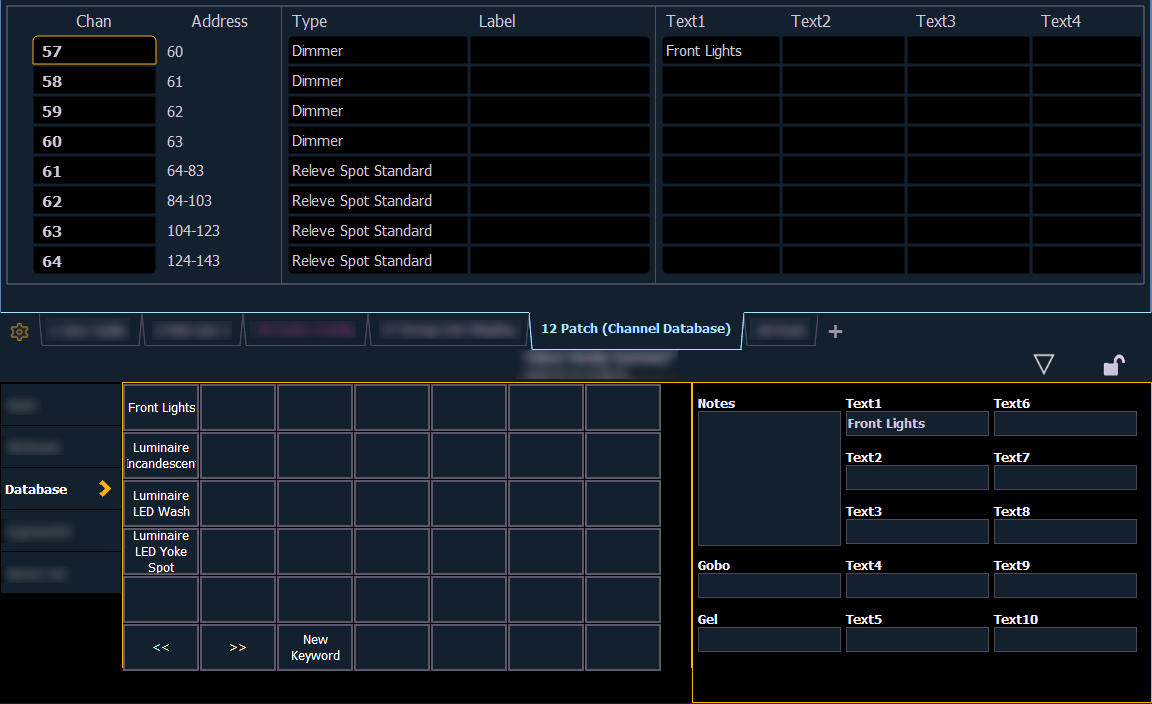Click Releve Spot Standard type for channel 64

(378, 261)
